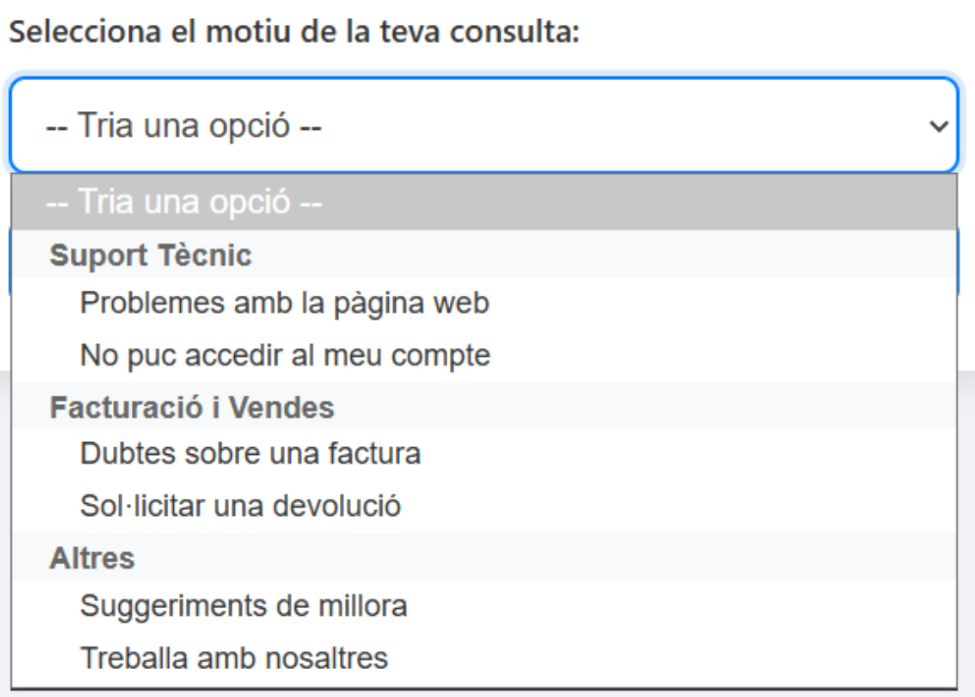Click the dropdown chevron arrow
Image resolution: width=975 pixels, height=697 pixels.
pyautogui.click(x=938, y=126)
